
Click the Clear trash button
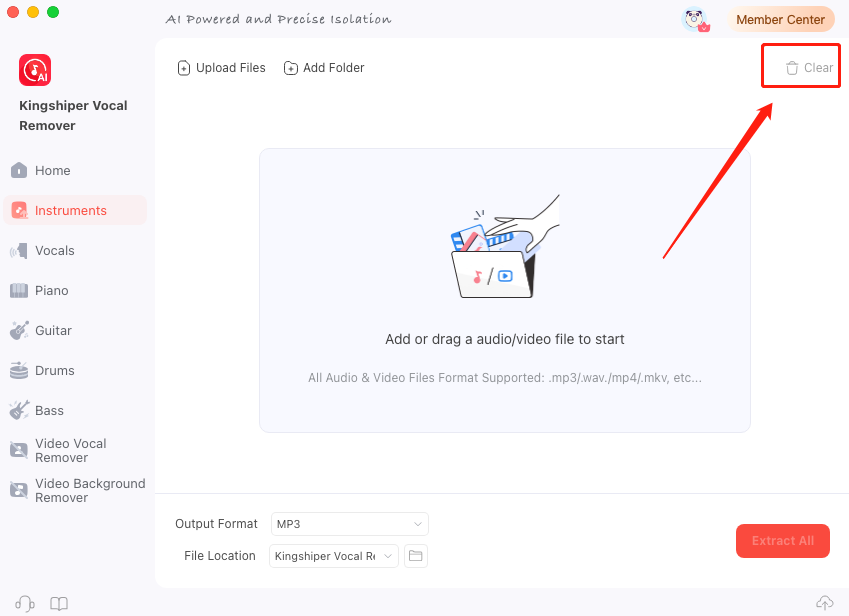tap(809, 68)
